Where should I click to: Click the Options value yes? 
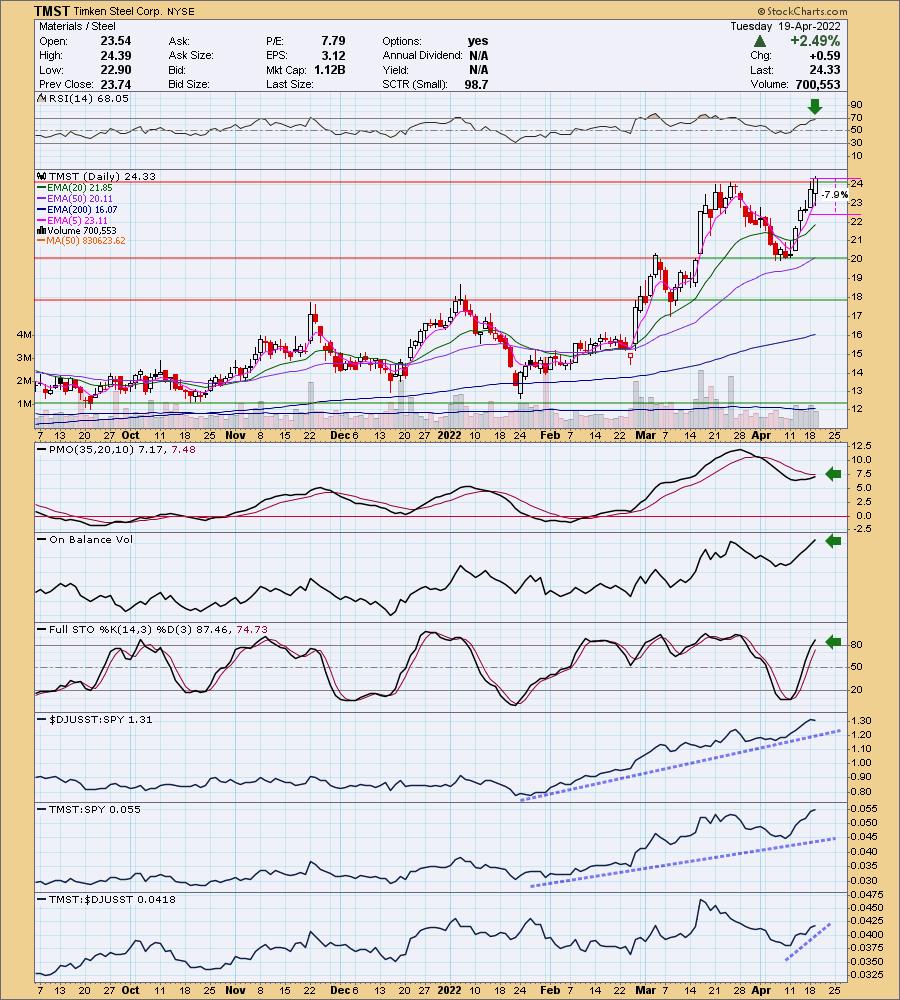click(478, 41)
